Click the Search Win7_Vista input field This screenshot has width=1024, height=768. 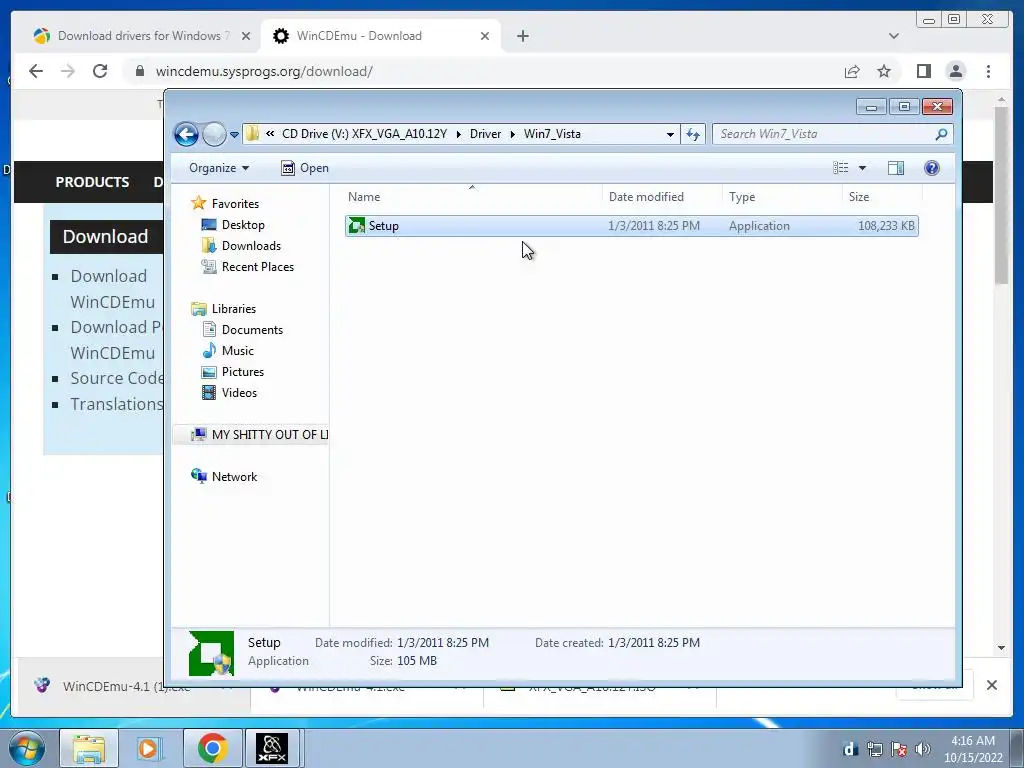823,134
